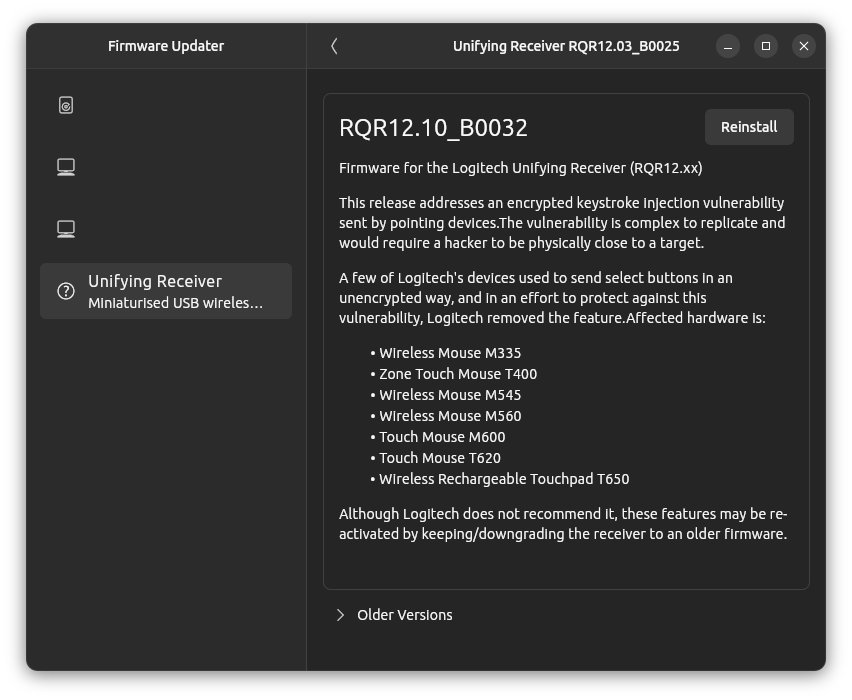The image size is (852, 700).
Task: Click the 'Unifying Receiver RQR12.03_B0025' header title
Action: [x=566, y=46]
